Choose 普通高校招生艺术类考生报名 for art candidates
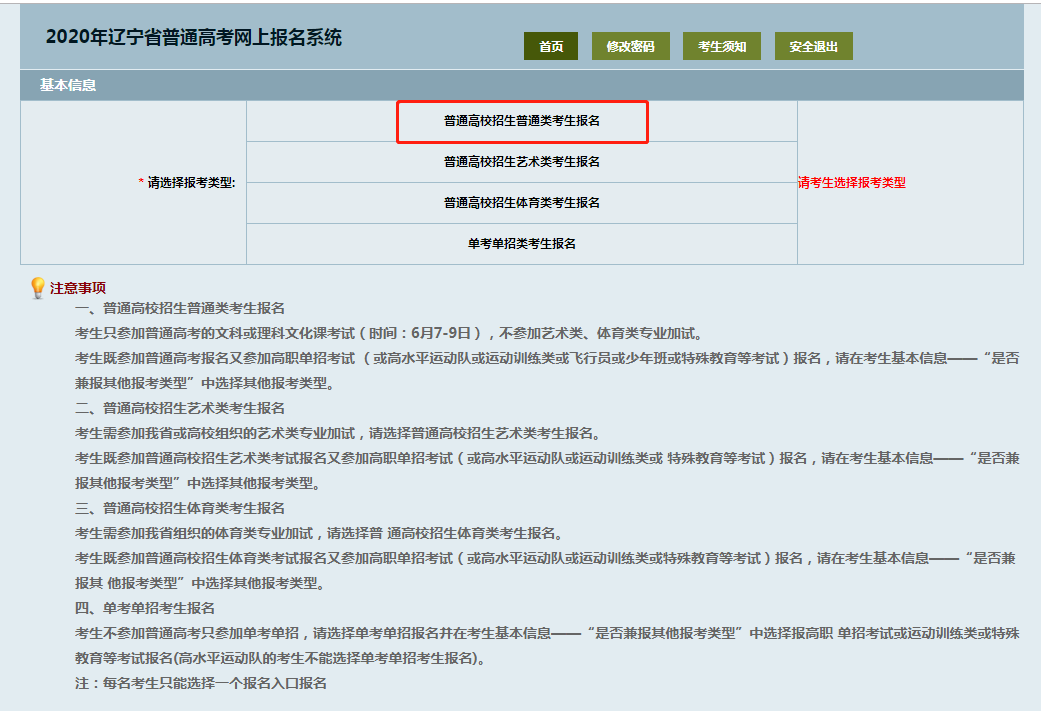 pos(521,161)
